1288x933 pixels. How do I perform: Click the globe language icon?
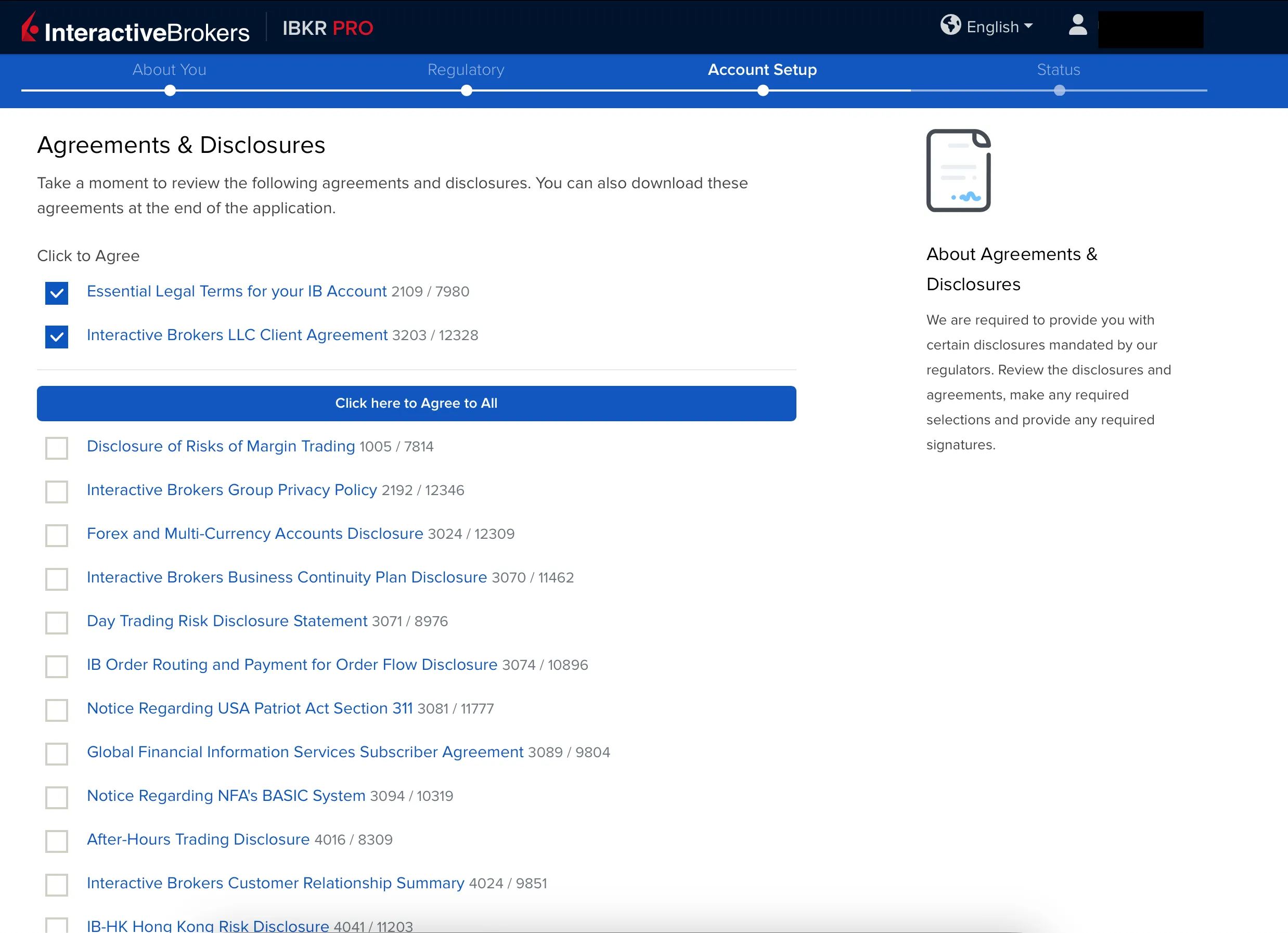[x=950, y=25]
